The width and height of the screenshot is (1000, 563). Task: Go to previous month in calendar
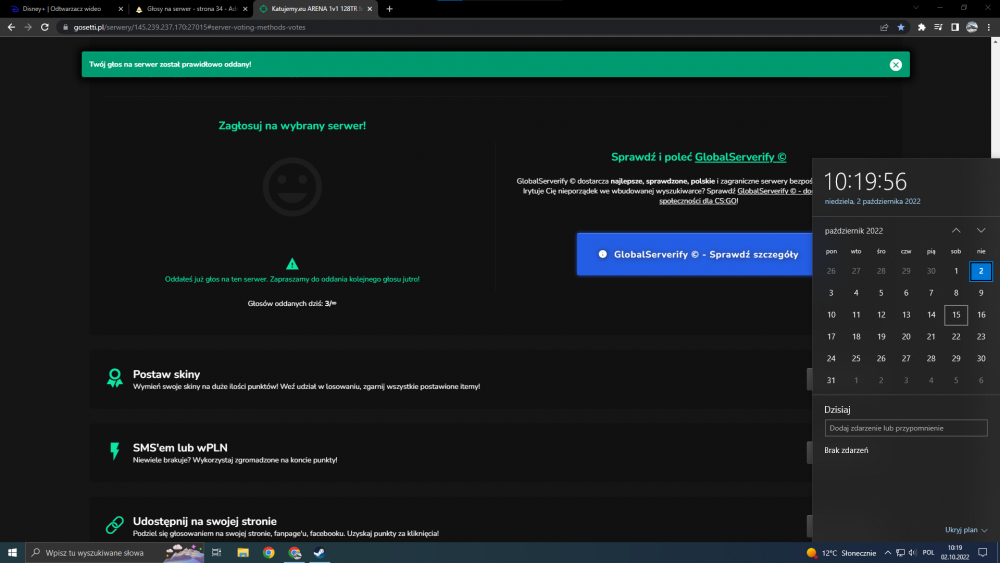pos(956,230)
